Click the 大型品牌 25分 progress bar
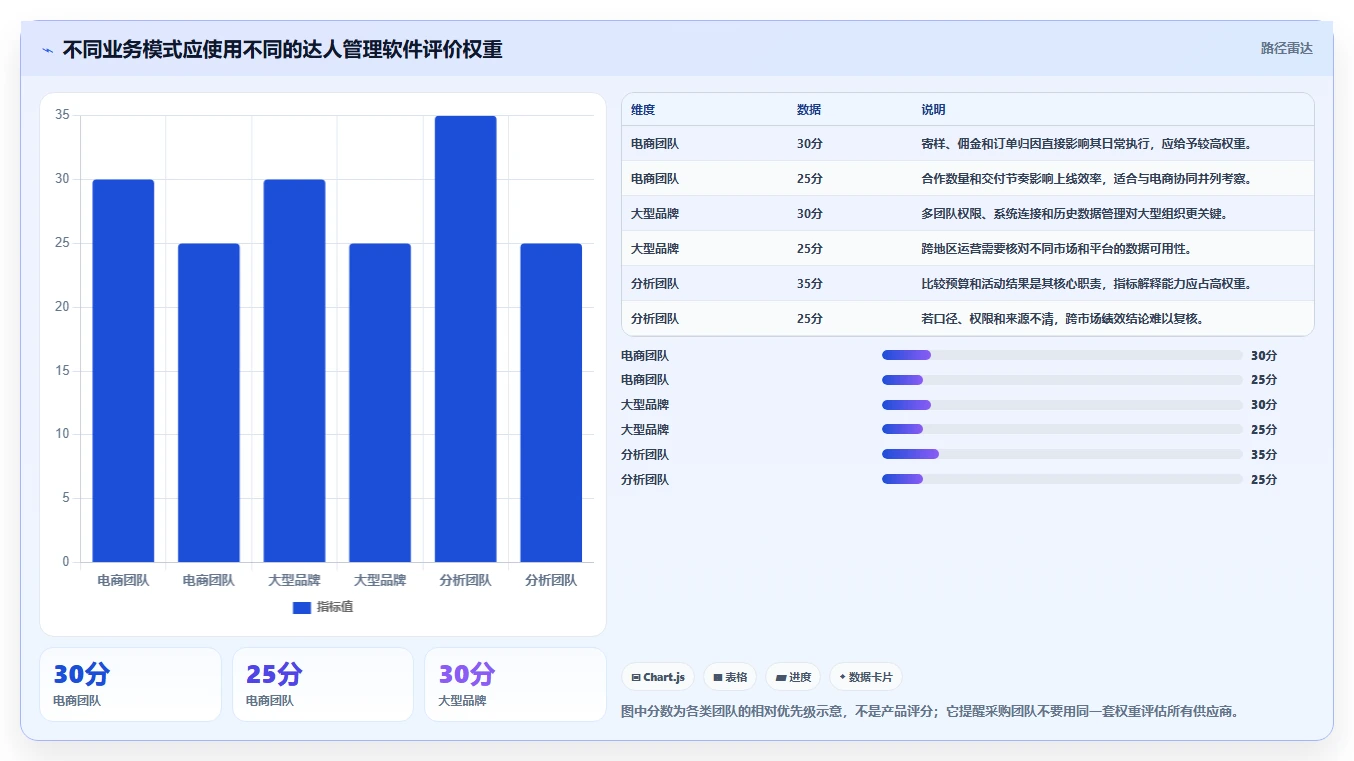 pyautogui.click(x=1062, y=430)
